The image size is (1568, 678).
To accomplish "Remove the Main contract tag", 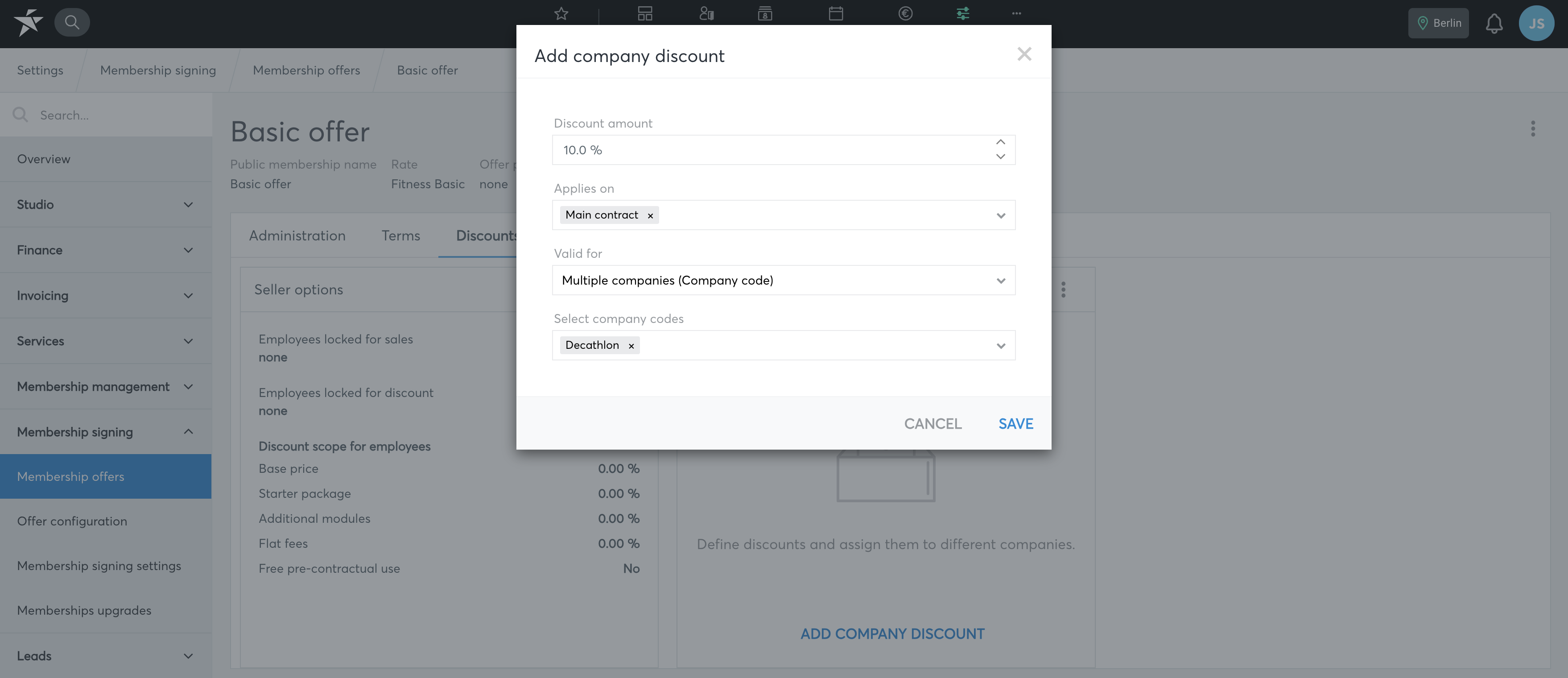I will click(650, 215).
